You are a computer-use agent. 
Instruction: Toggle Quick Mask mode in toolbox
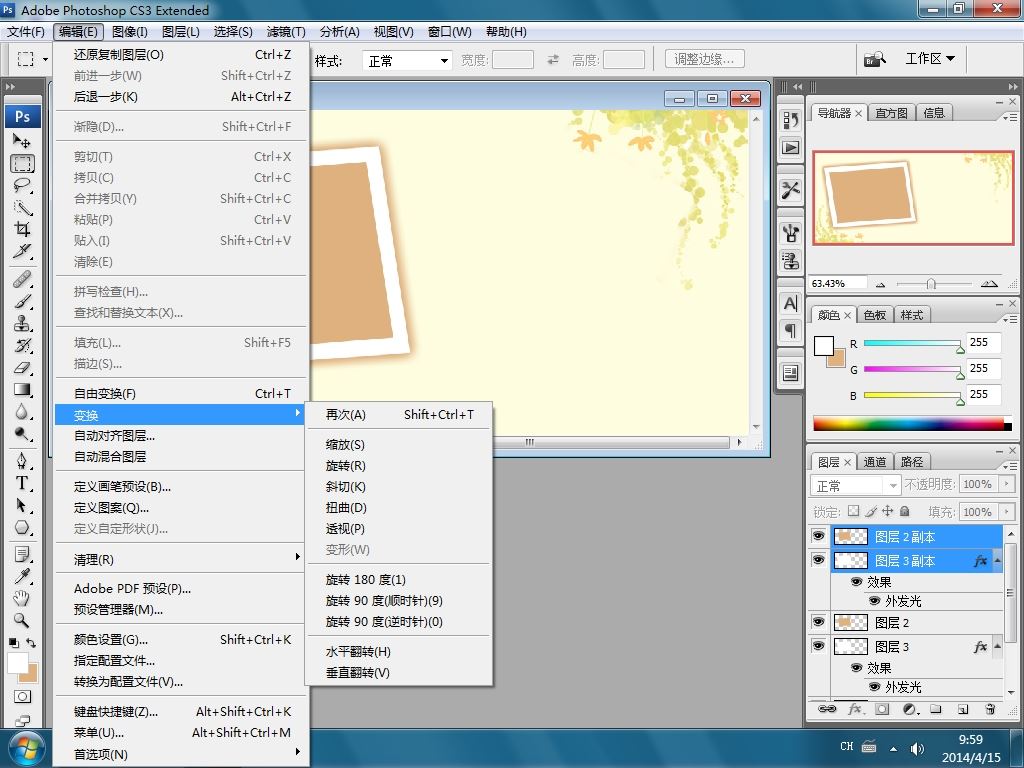tap(22, 696)
